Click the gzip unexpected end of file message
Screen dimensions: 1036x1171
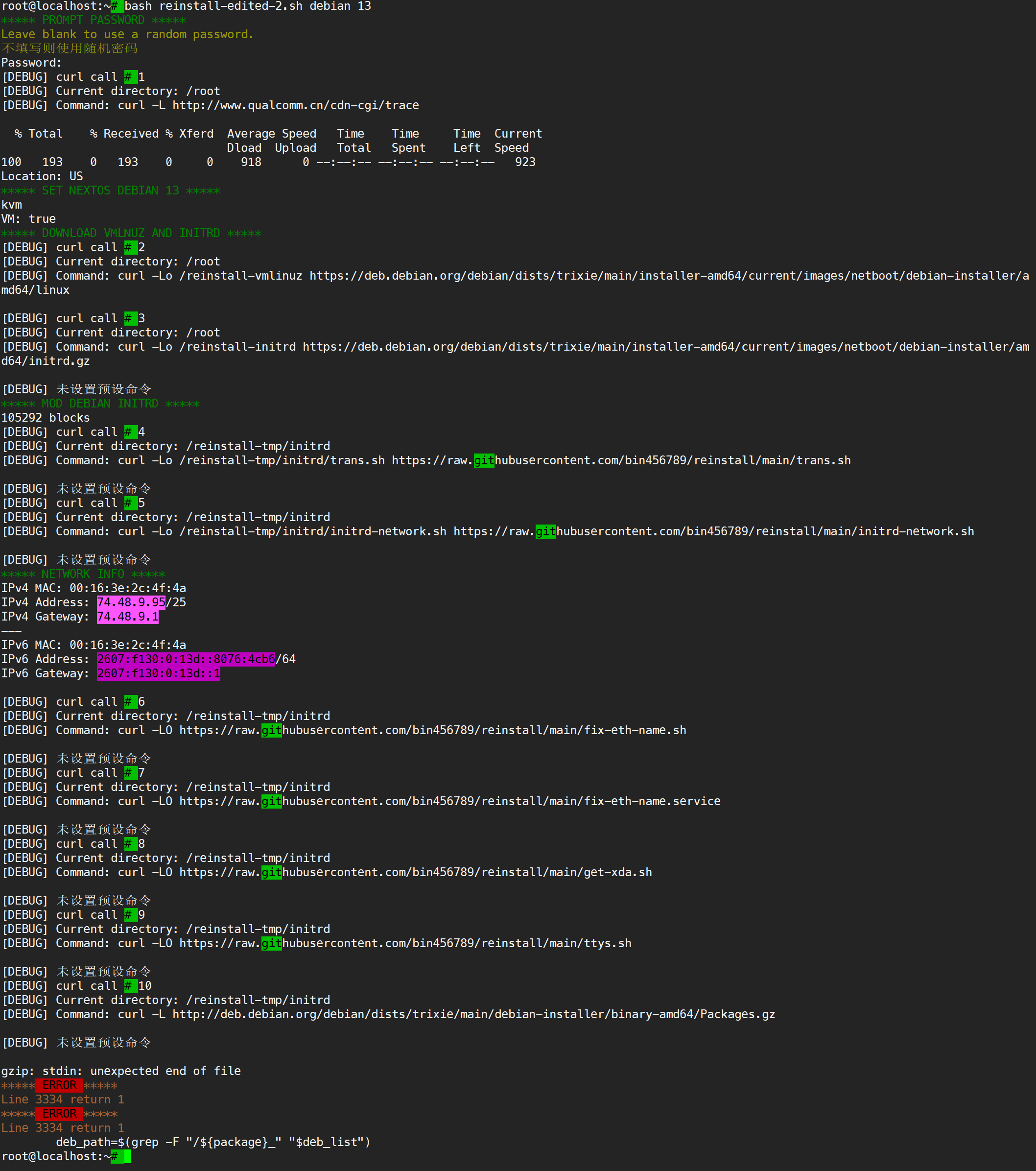(x=121, y=1071)
